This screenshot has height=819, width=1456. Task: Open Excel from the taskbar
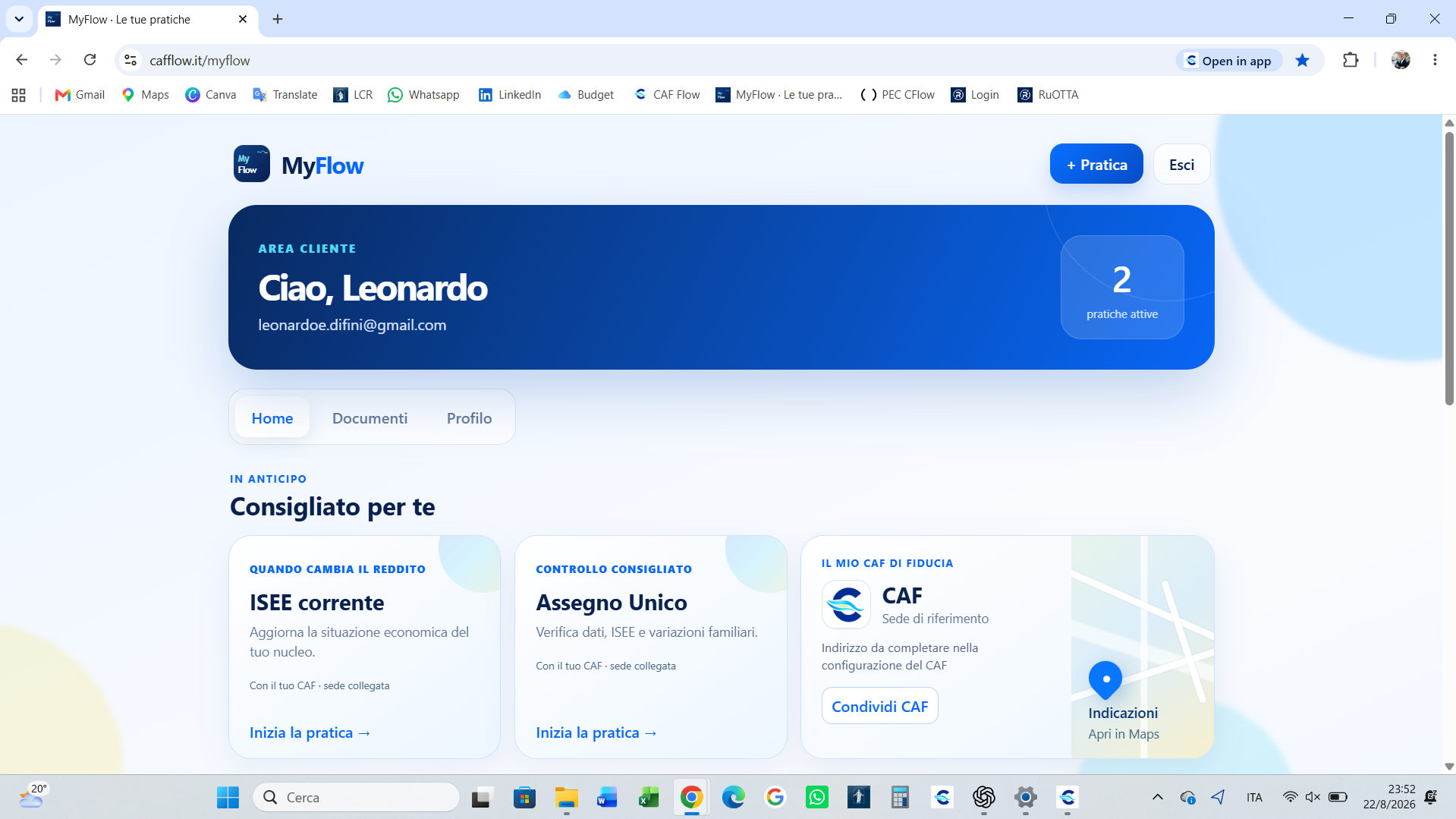tap(649, 797)
